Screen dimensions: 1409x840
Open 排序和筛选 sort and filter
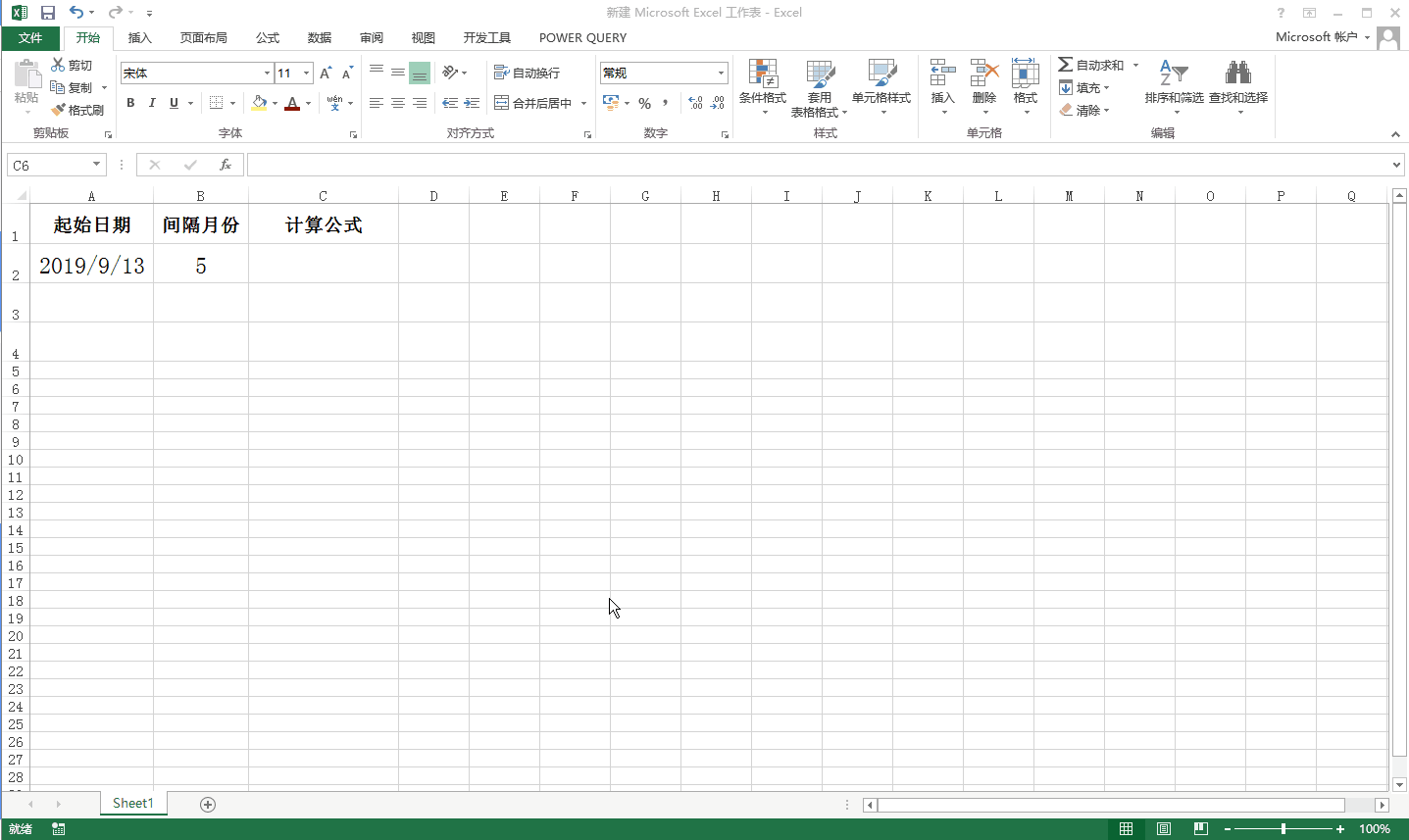pos(1174,86)
